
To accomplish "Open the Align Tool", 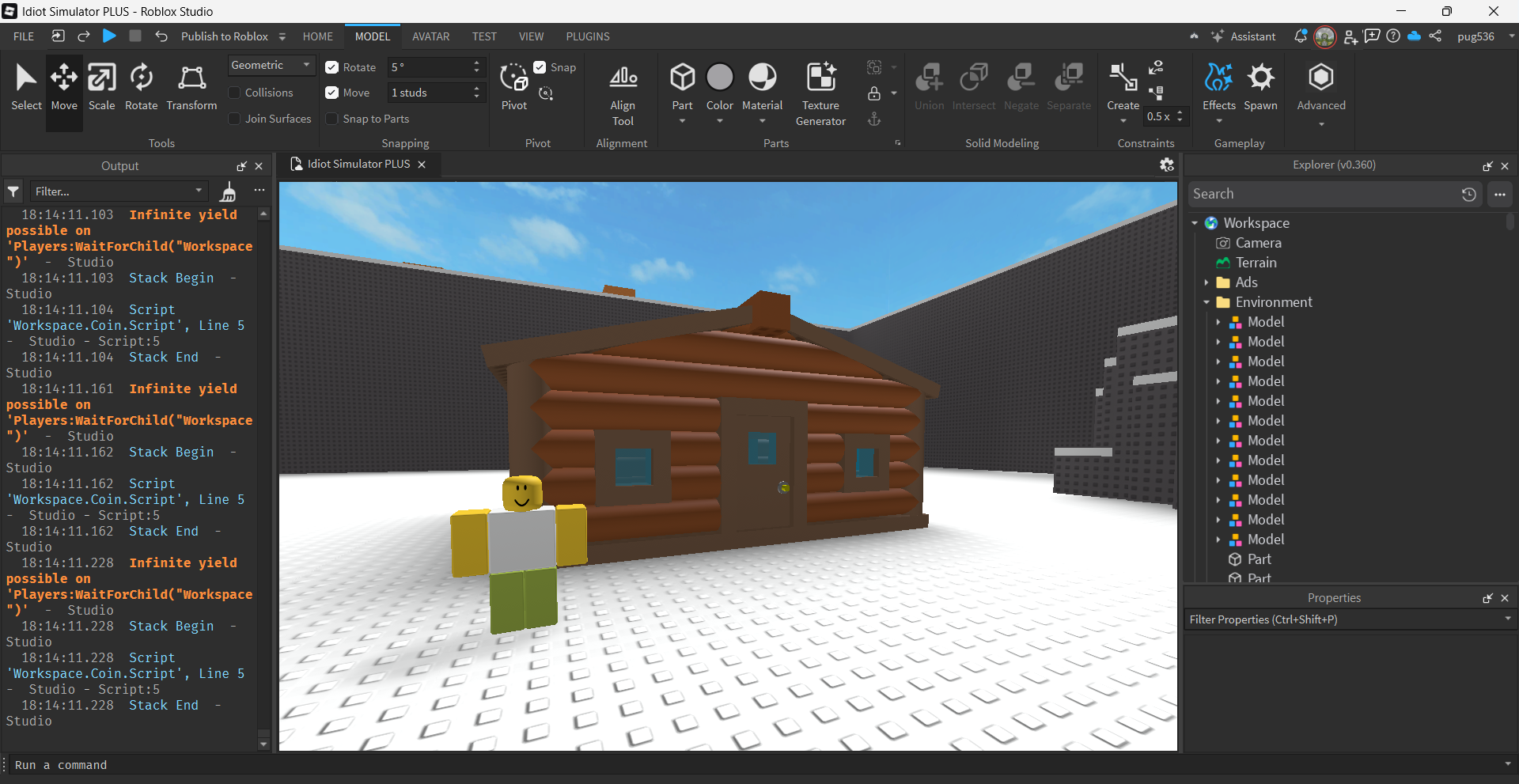I will pyautogui.click(x=623, y=93).
